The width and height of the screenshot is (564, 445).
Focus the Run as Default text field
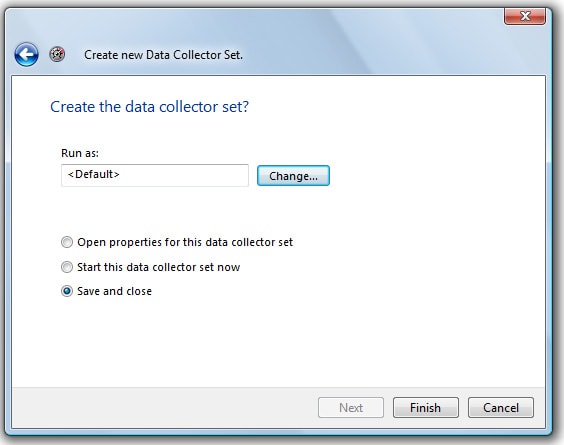click(x=155, y=175)
